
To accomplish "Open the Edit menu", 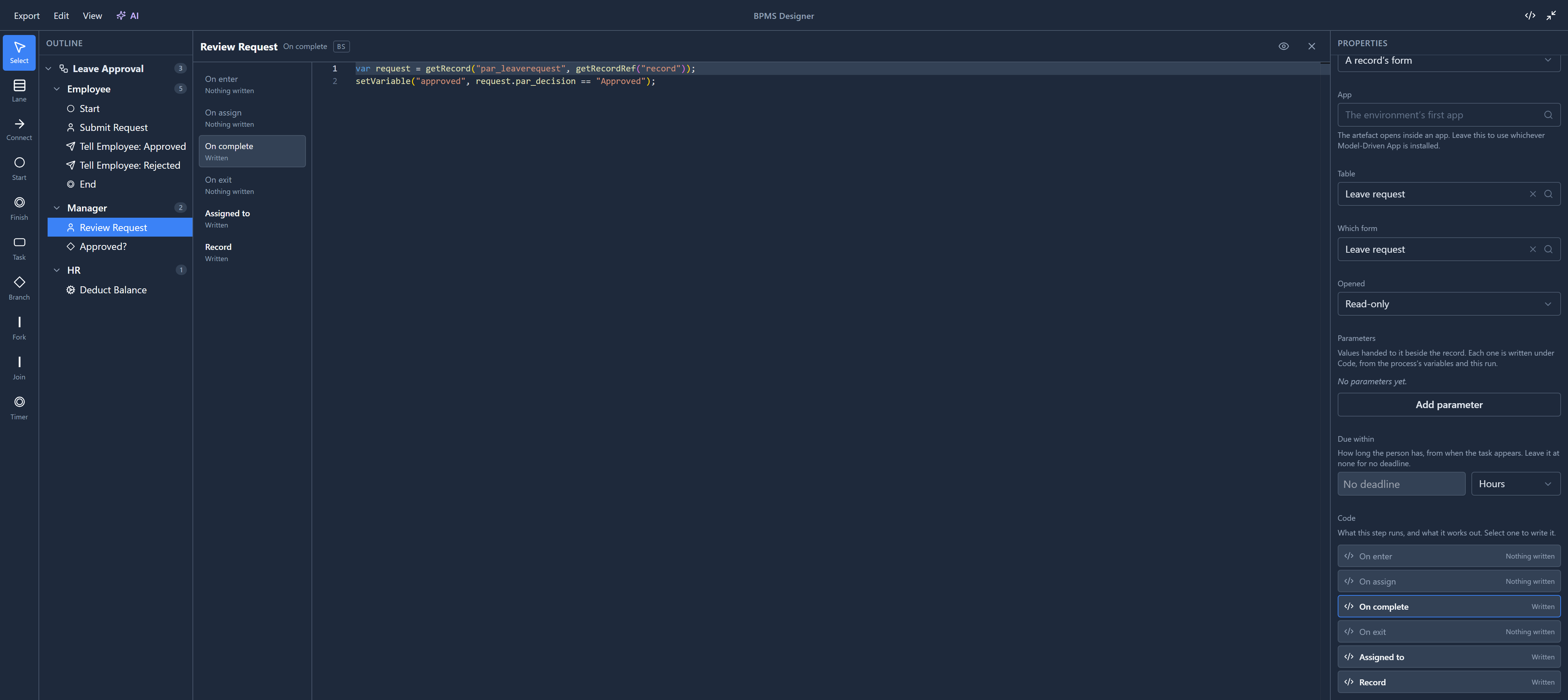I will pyautogui.click(x=61, y=15).
